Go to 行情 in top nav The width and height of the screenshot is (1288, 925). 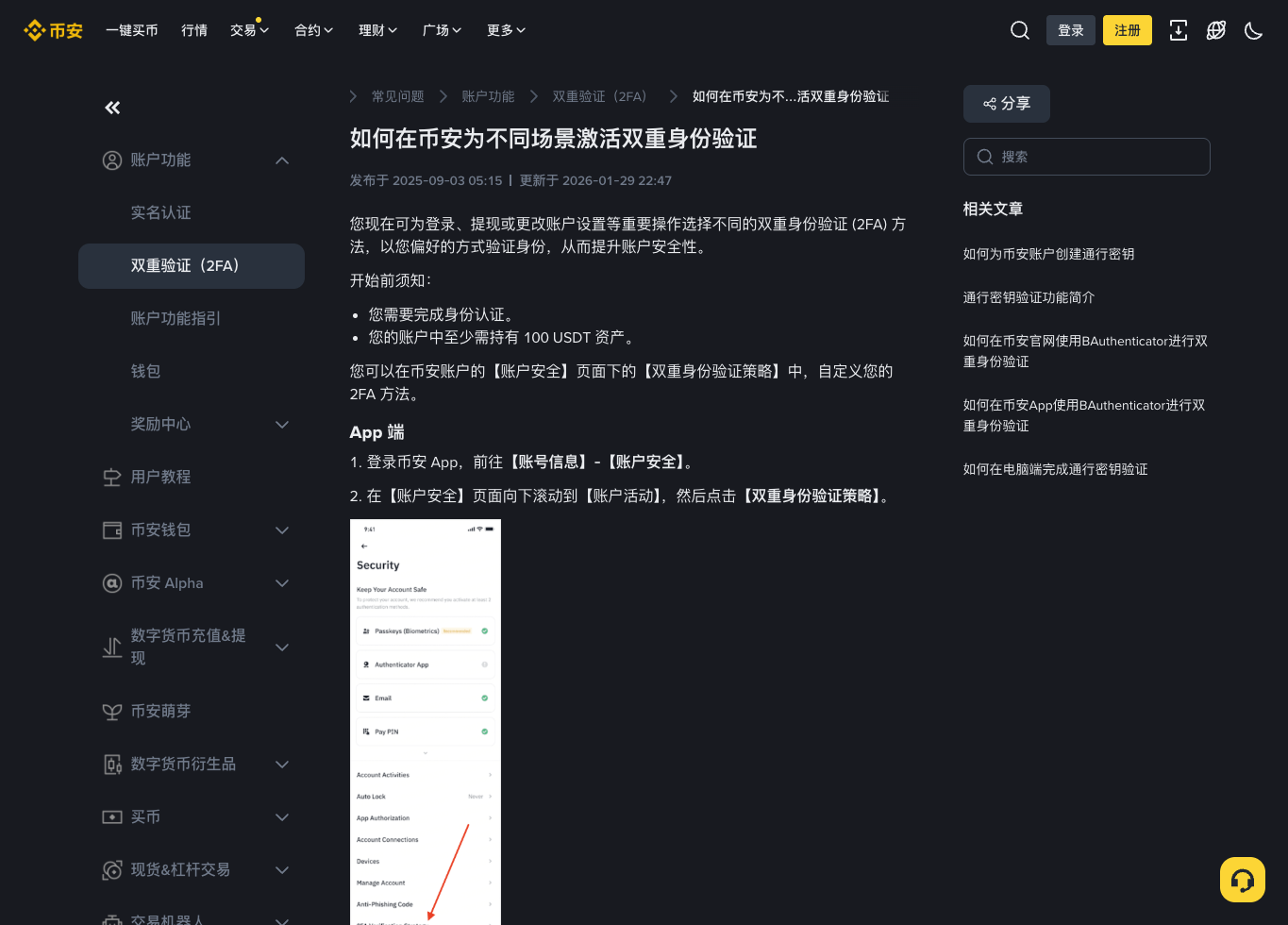point(194,30)
